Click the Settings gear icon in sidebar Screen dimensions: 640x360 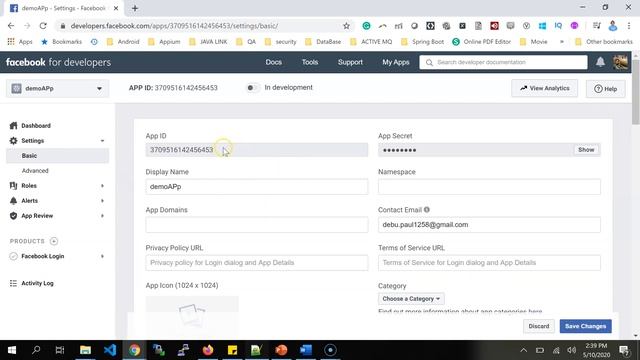pos(13,141)
